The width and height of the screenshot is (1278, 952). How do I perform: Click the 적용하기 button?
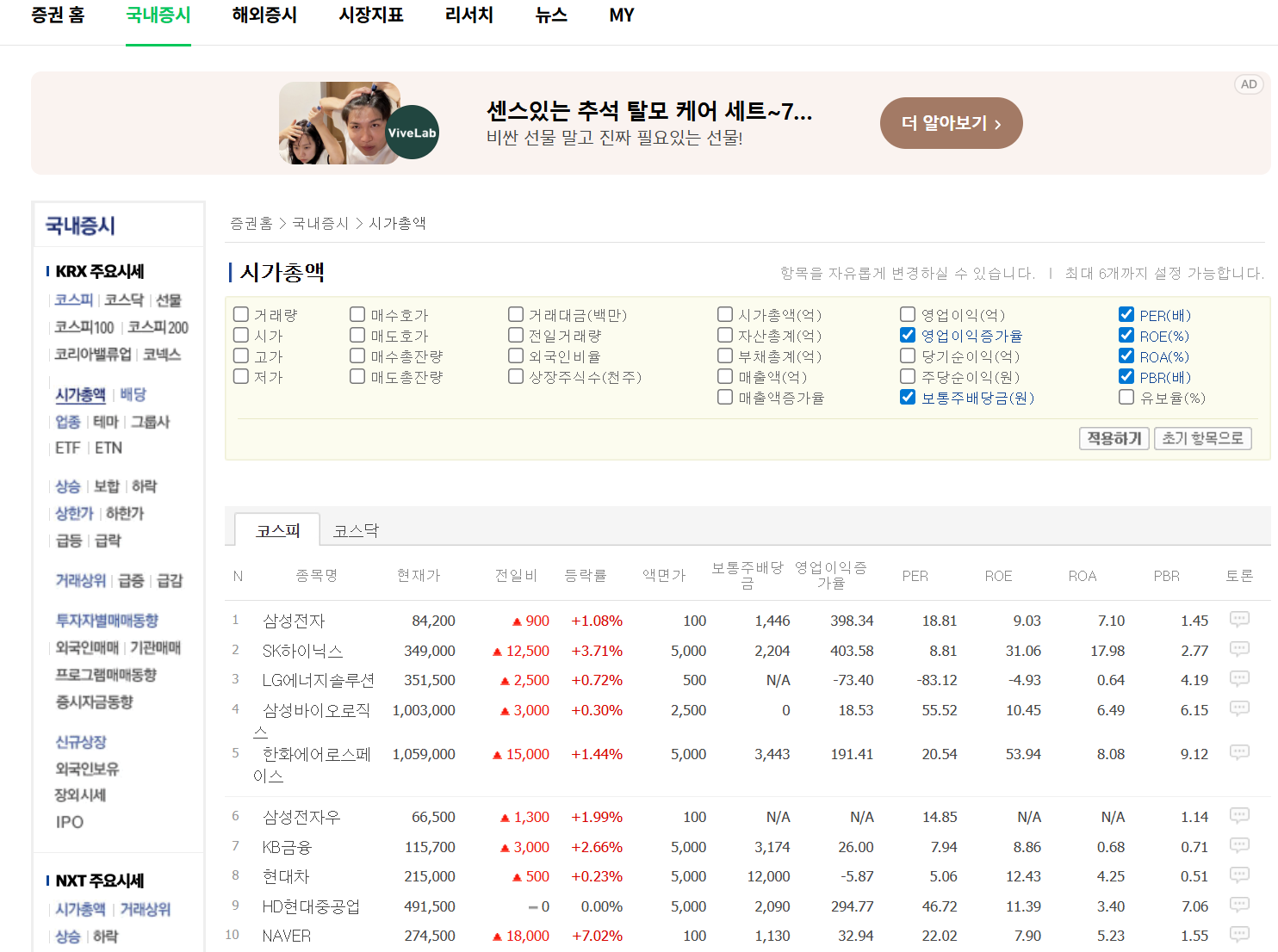pos(1114,438)
